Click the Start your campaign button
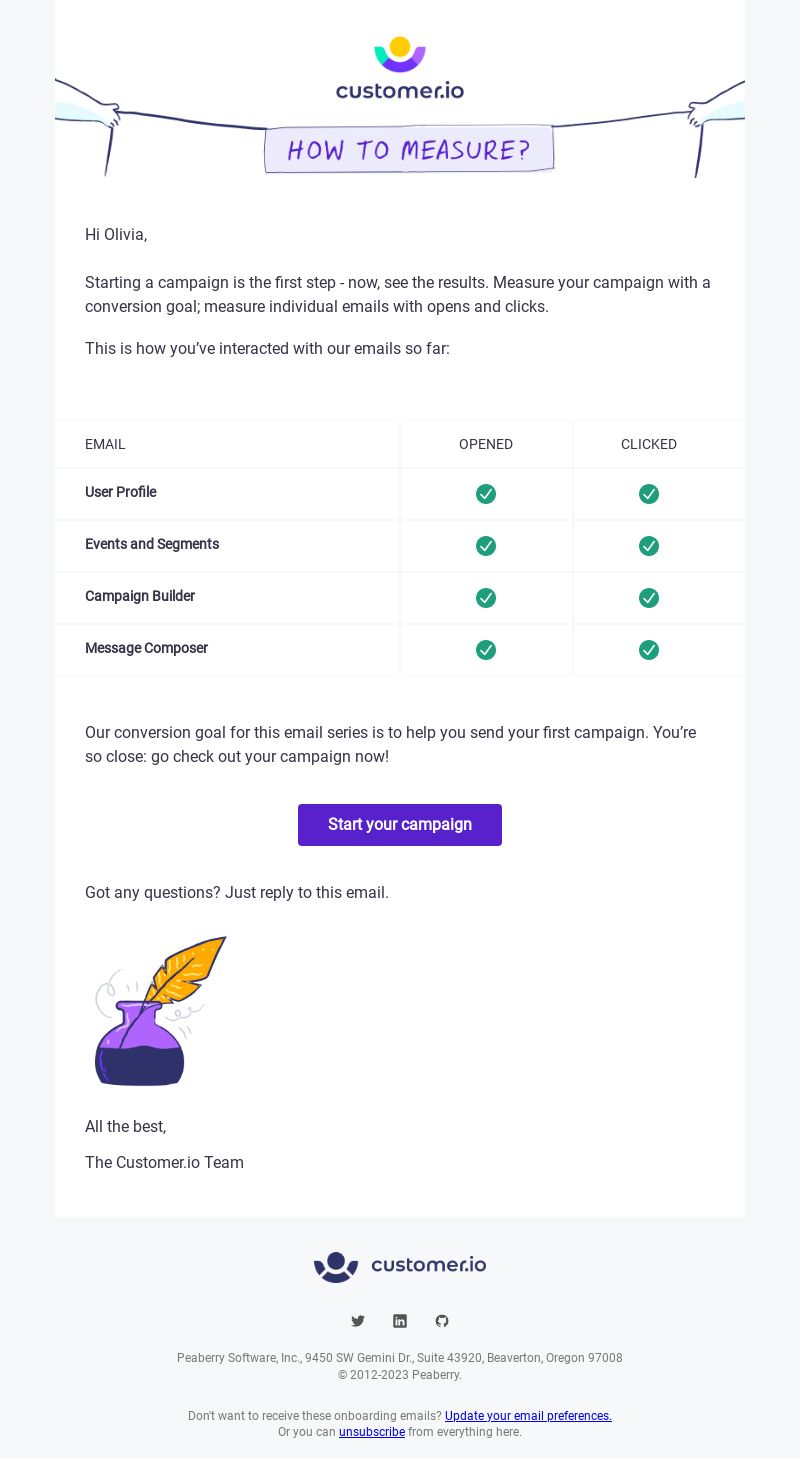 click(x=400, y=825)
